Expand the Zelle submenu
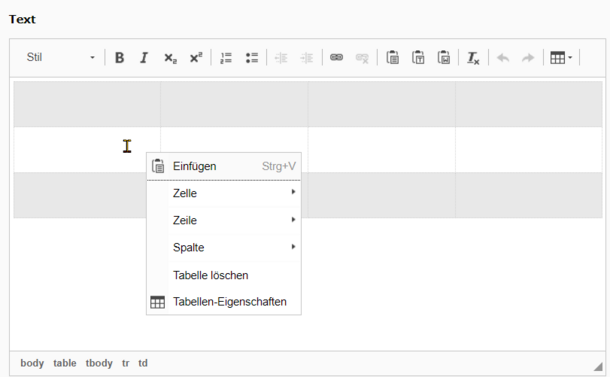Screen dimensions: 610x377 pyautogui.click(x=224, y=193)
